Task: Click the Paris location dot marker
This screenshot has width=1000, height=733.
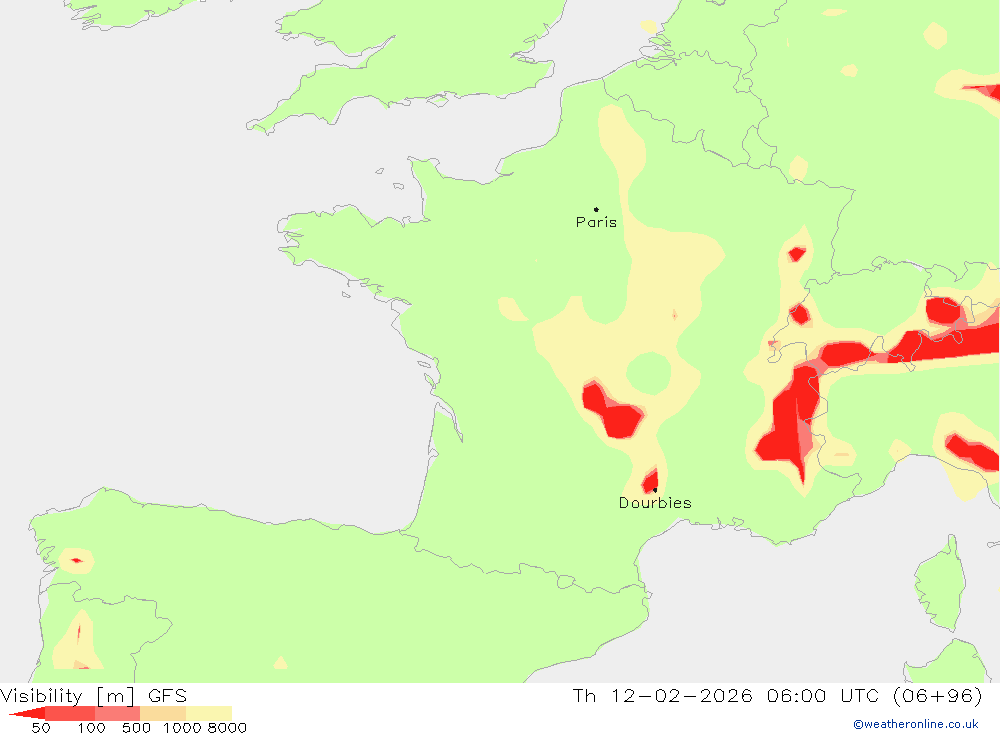Action: tap(596, 209)
